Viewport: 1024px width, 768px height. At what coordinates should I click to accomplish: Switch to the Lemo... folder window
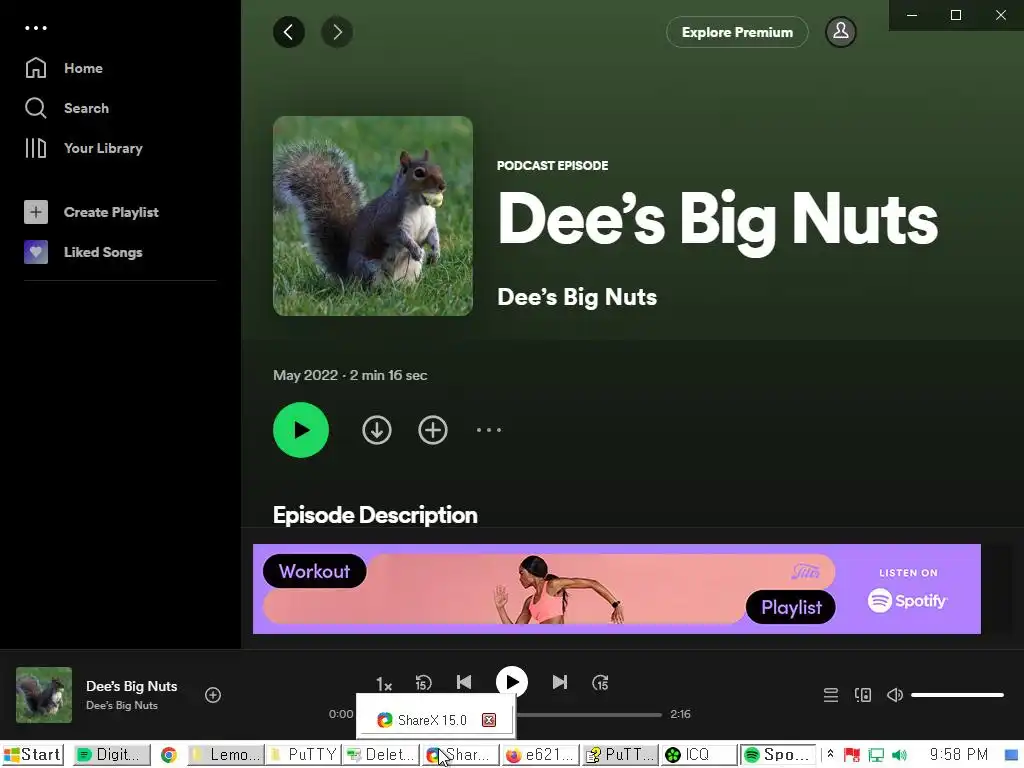coord(225,755)
